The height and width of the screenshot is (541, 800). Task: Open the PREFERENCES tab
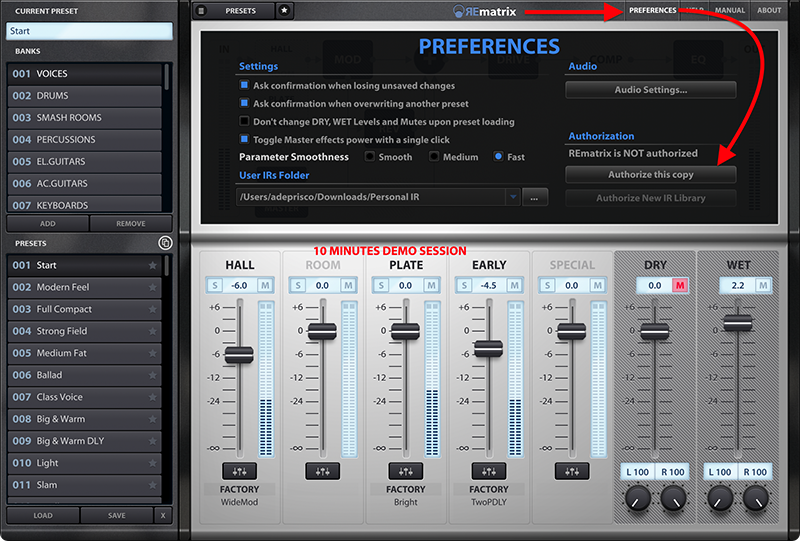point(653,10)
